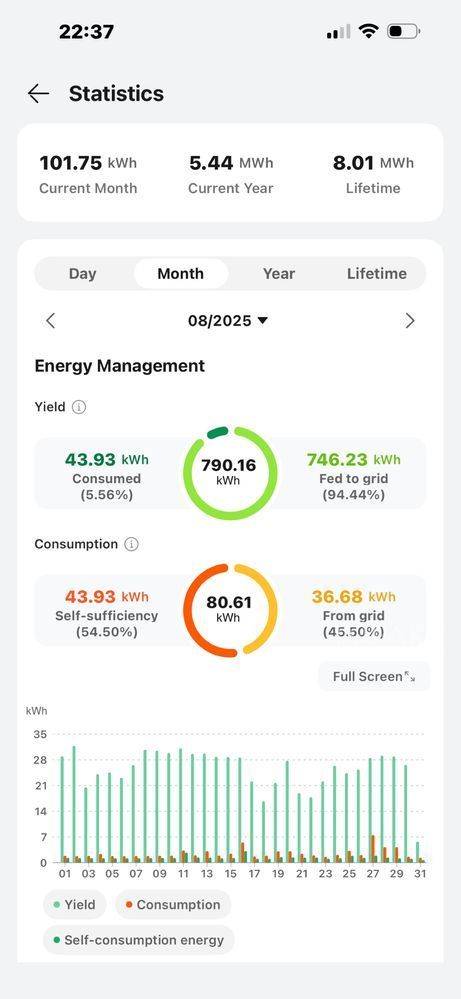
Task: Go to next month with right chevron
Action: [x=410, y=320]
